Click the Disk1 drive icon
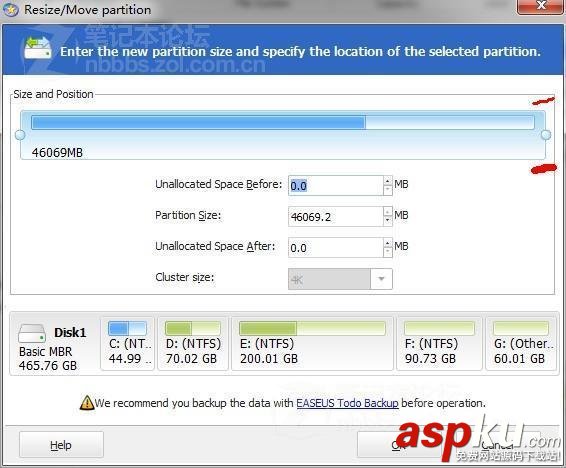The image size is (566, 468). 32,333
